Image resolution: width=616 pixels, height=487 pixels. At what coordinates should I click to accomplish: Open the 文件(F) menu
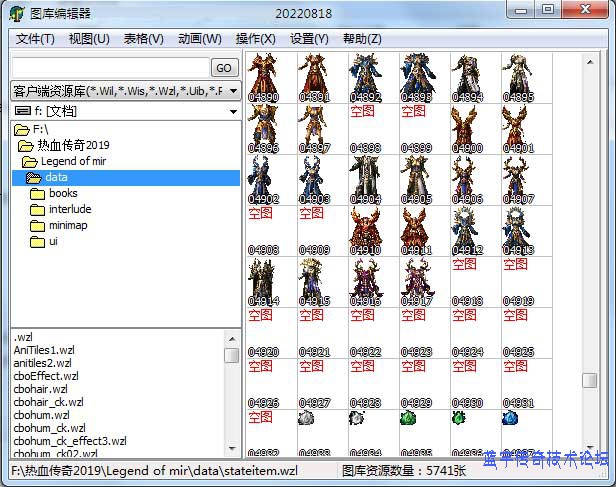tap(35, 38)
